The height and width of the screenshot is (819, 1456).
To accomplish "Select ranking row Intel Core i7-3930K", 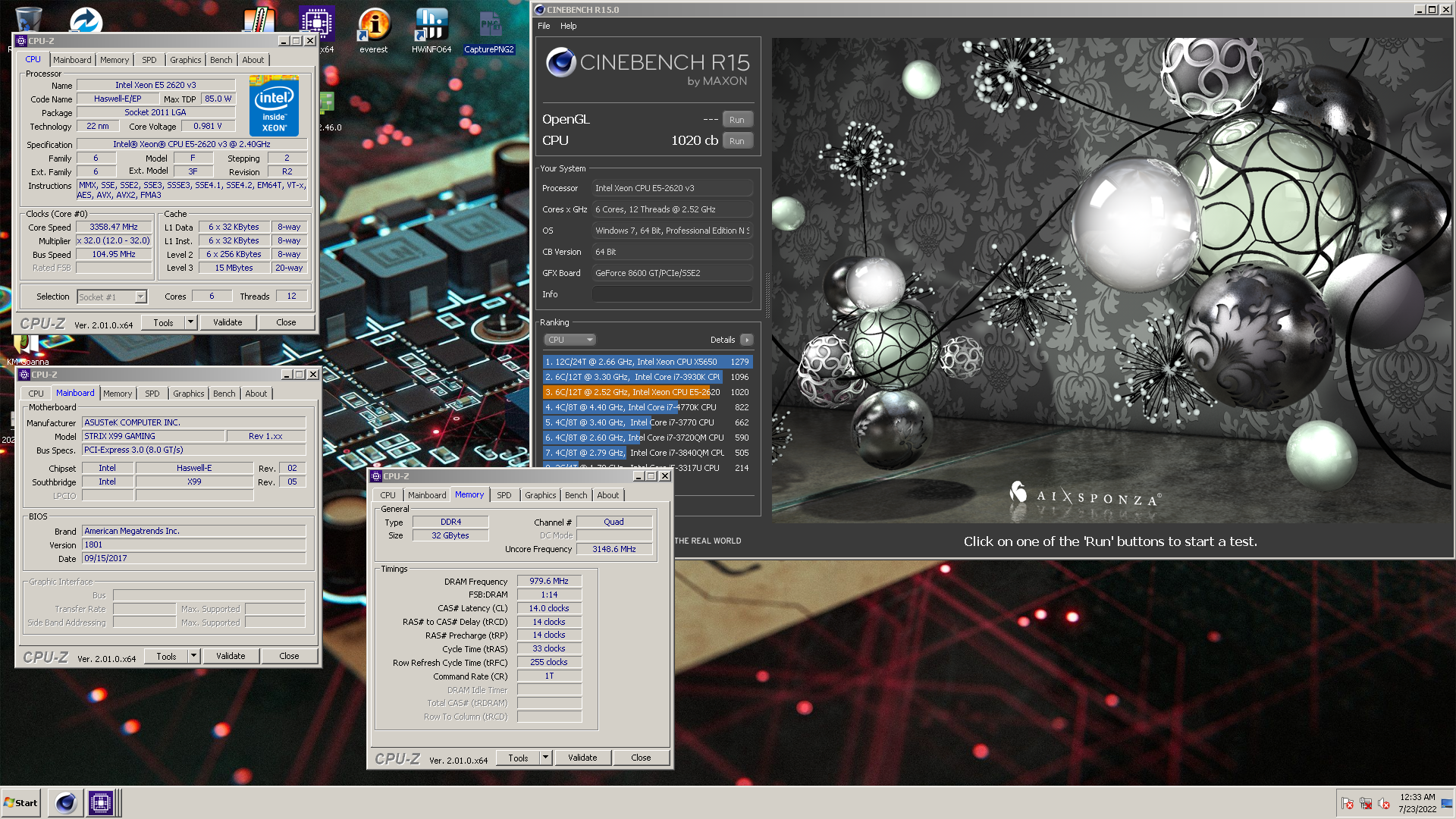I will (x=648, y=377).
